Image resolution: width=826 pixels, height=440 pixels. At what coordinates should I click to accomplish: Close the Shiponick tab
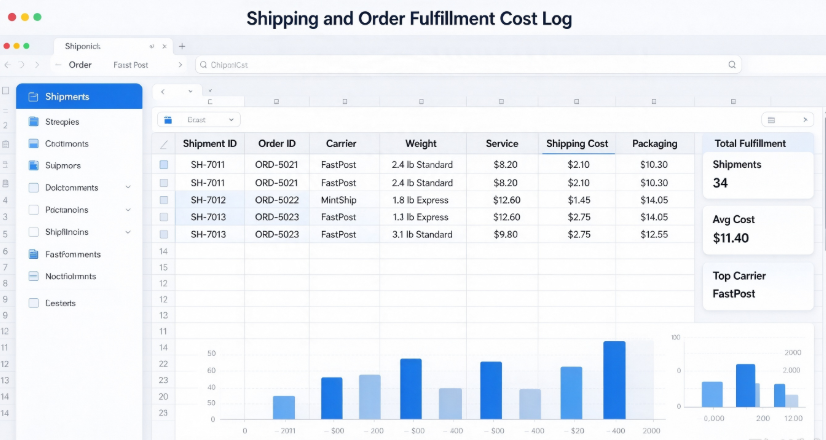164,46
